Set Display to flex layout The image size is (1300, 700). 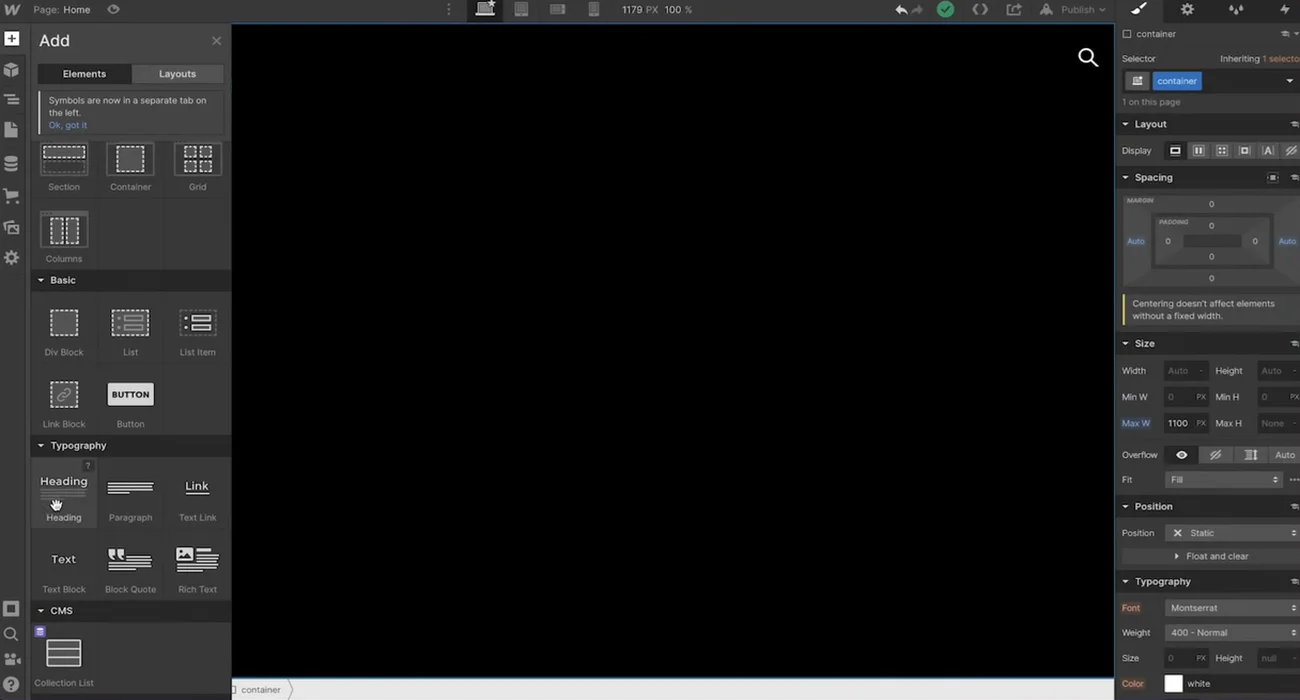(x=1199, y=150)
